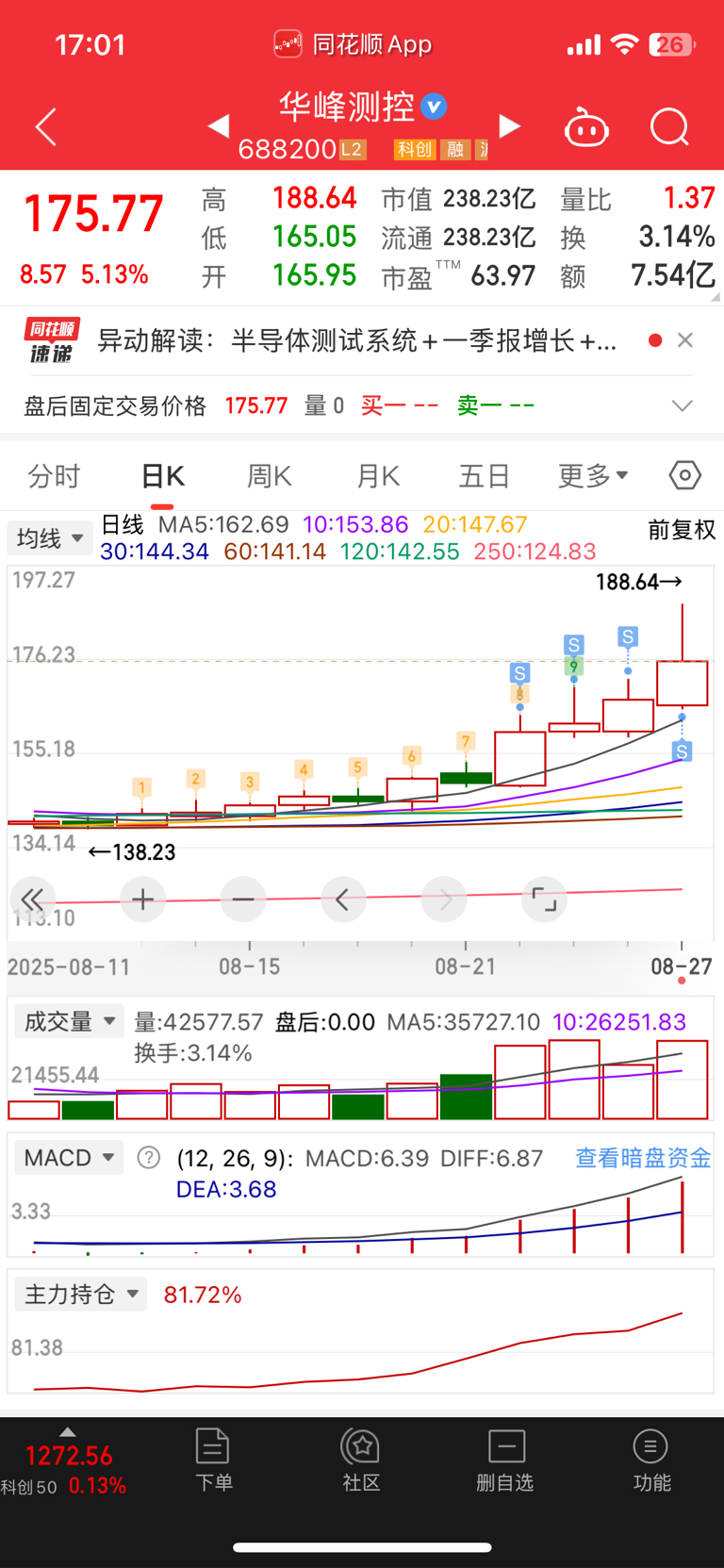Toggle the 前复权 adjustment setting

click(x=682, y=530)
